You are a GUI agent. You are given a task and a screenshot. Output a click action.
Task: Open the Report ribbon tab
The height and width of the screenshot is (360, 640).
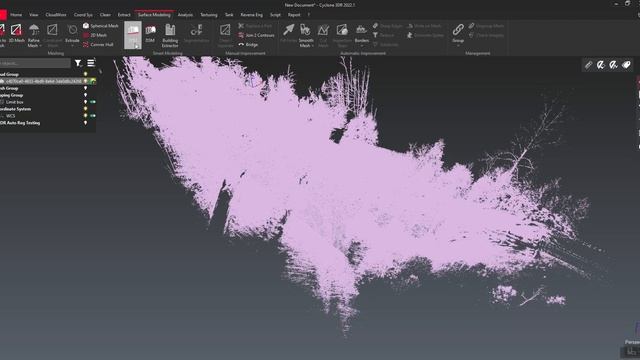coord(294,15)
